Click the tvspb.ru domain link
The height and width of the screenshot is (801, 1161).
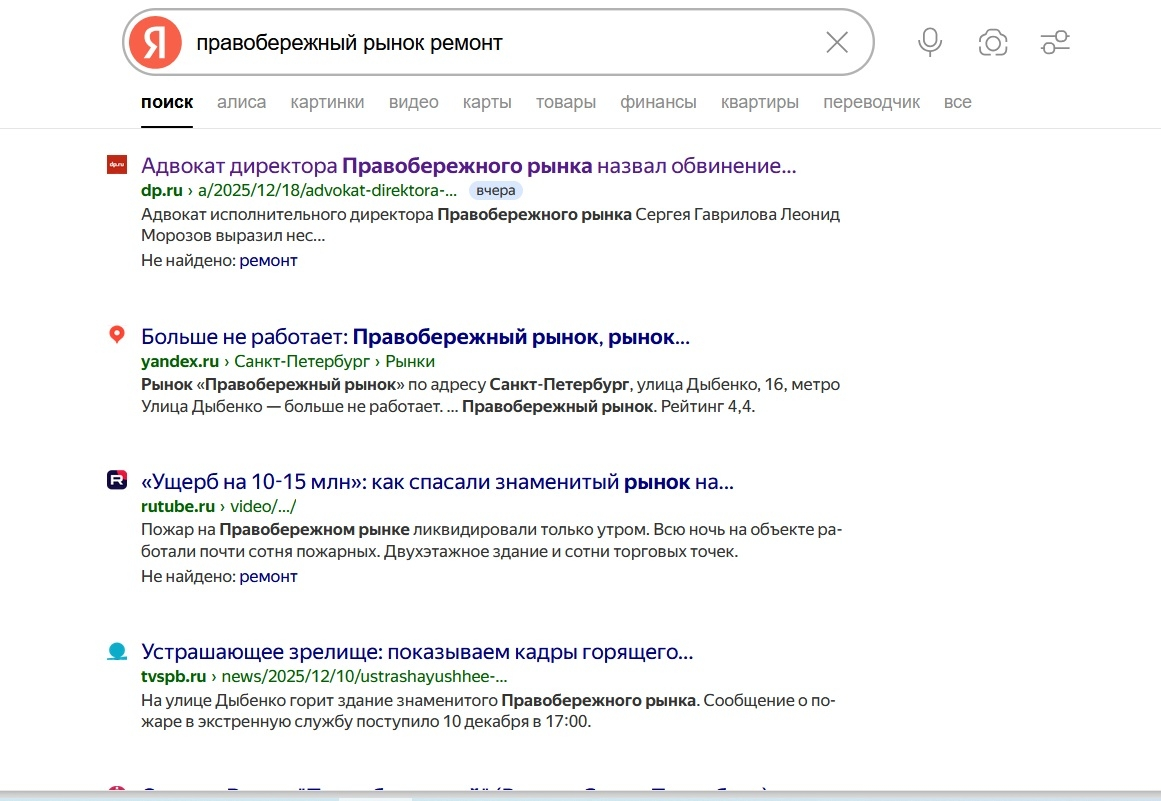173,677
